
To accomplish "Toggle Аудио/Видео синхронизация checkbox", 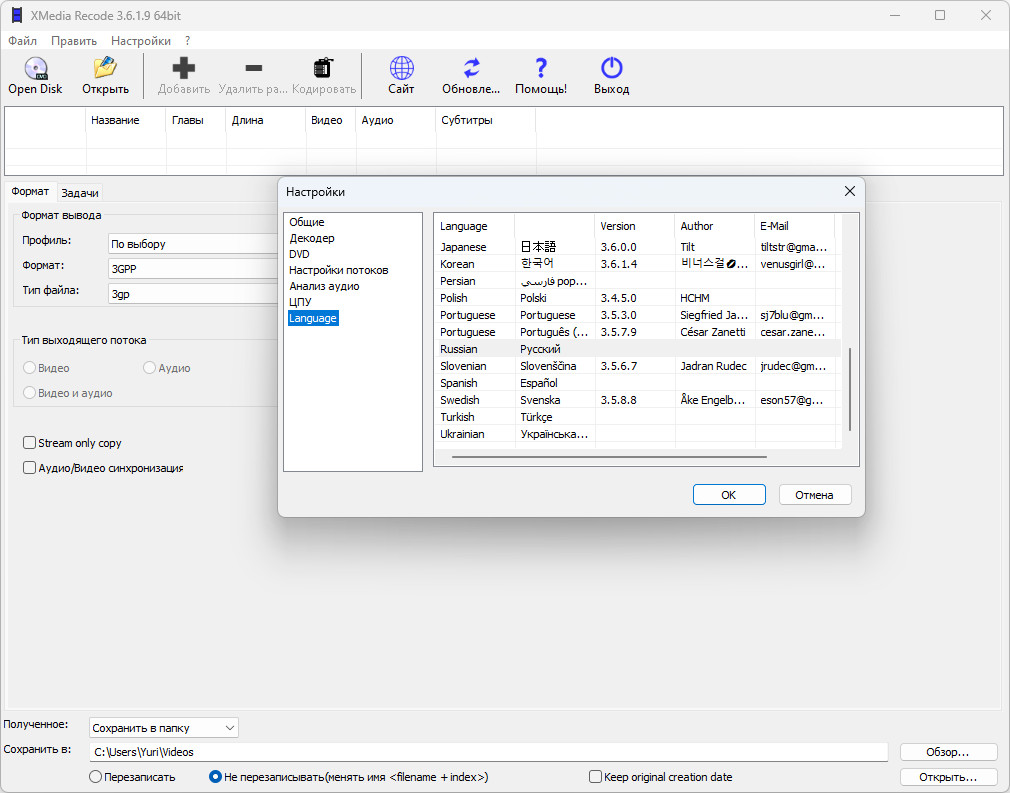I will click(x=30, y=468).
